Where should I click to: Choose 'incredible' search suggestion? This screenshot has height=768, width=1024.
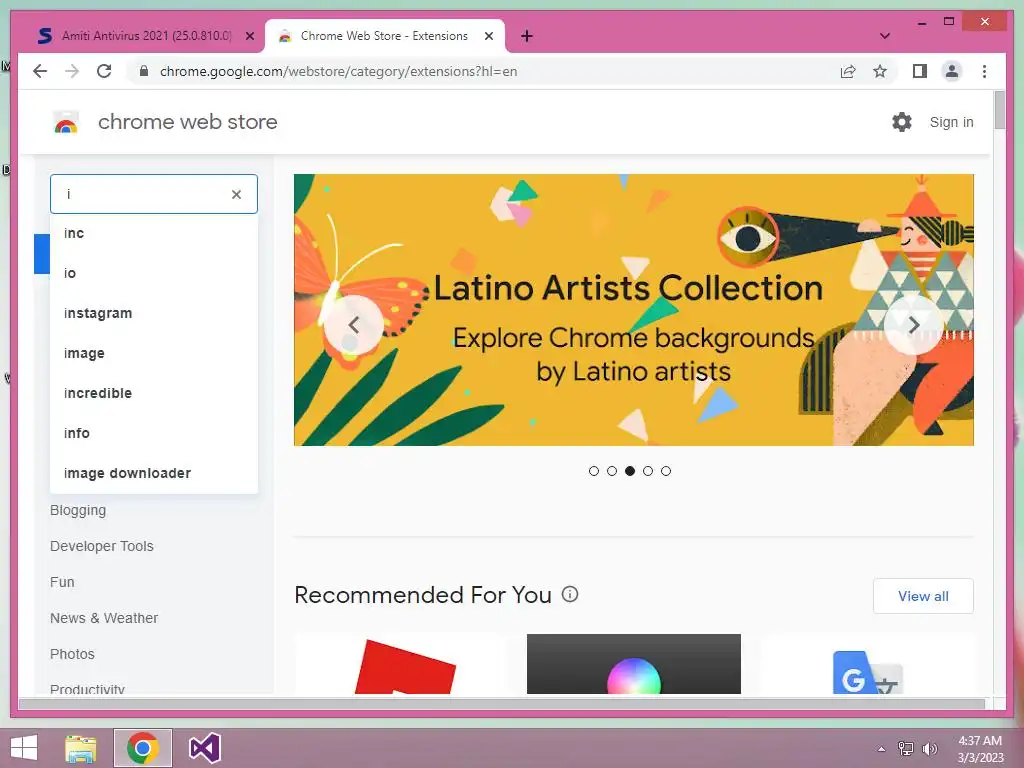[154, 392]
